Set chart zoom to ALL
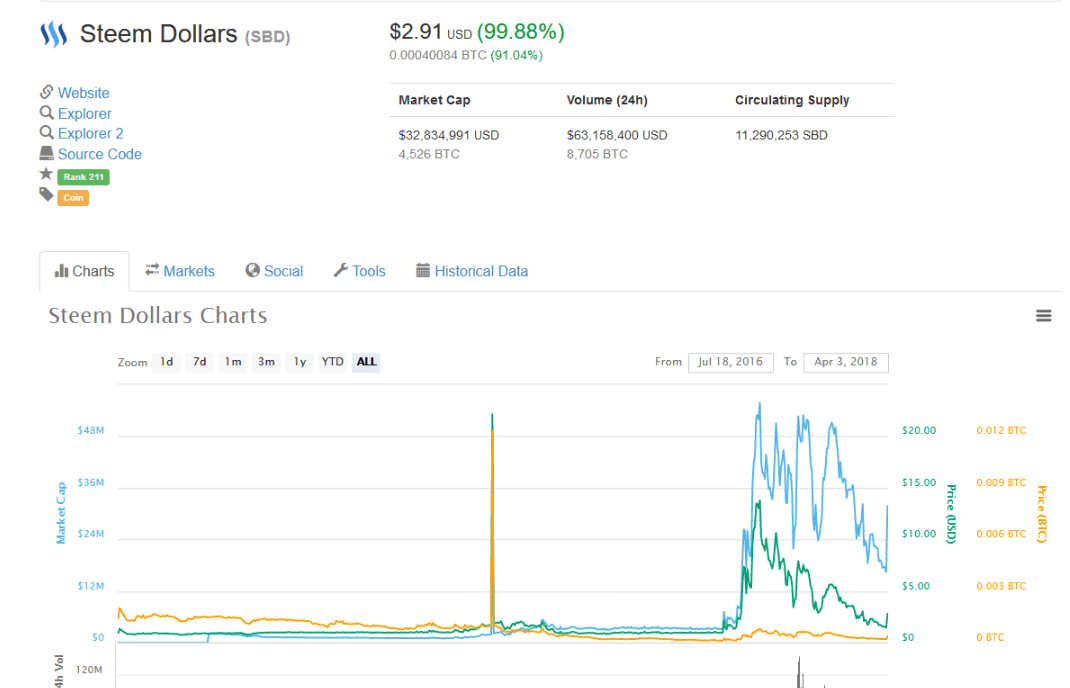 [366, 362]
